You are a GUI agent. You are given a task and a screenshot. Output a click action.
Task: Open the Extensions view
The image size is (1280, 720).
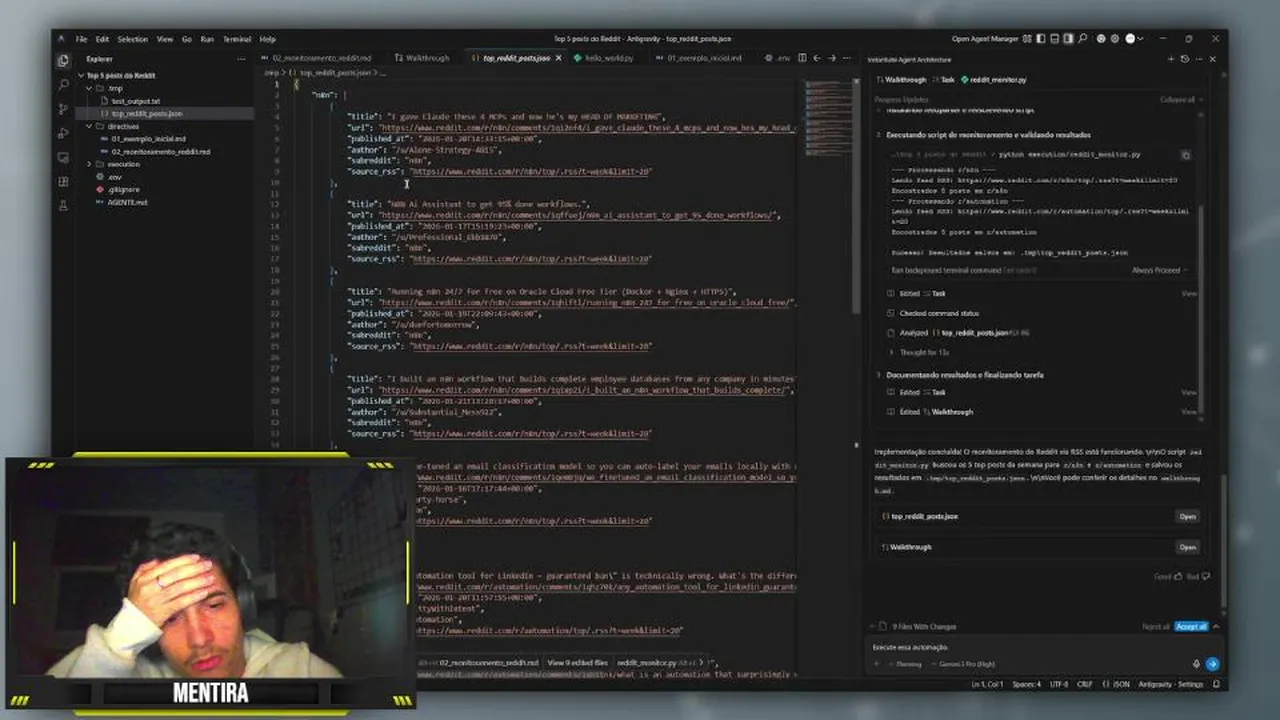63,181
